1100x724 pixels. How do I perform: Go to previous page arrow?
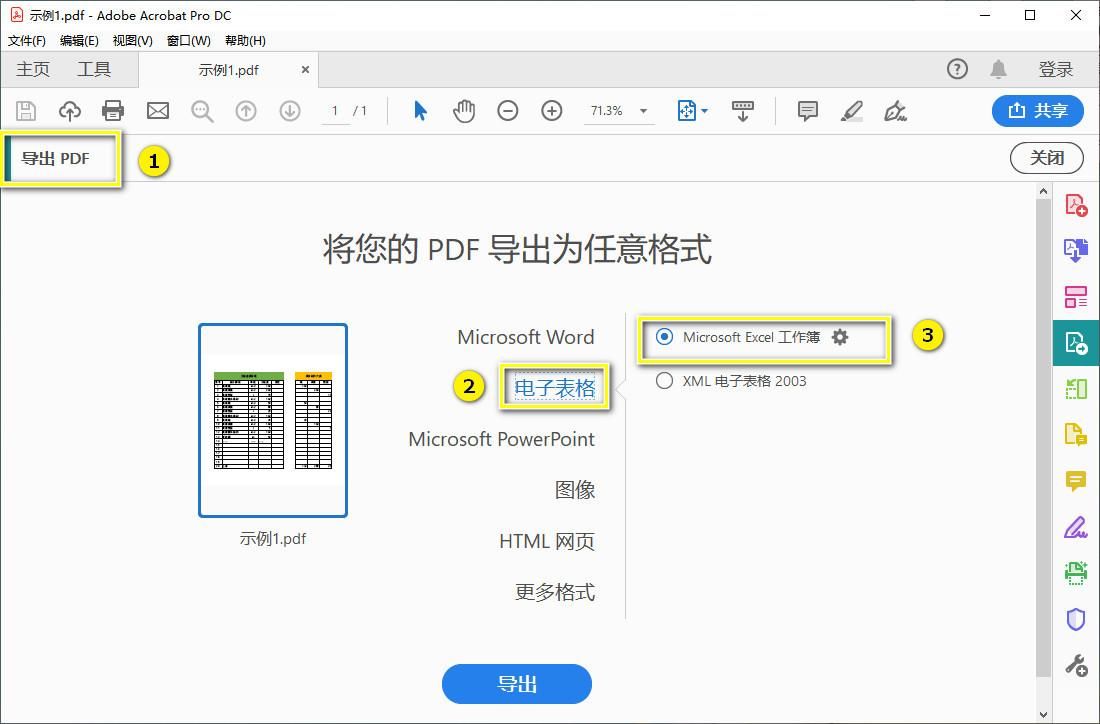click(x=246, y=111)
